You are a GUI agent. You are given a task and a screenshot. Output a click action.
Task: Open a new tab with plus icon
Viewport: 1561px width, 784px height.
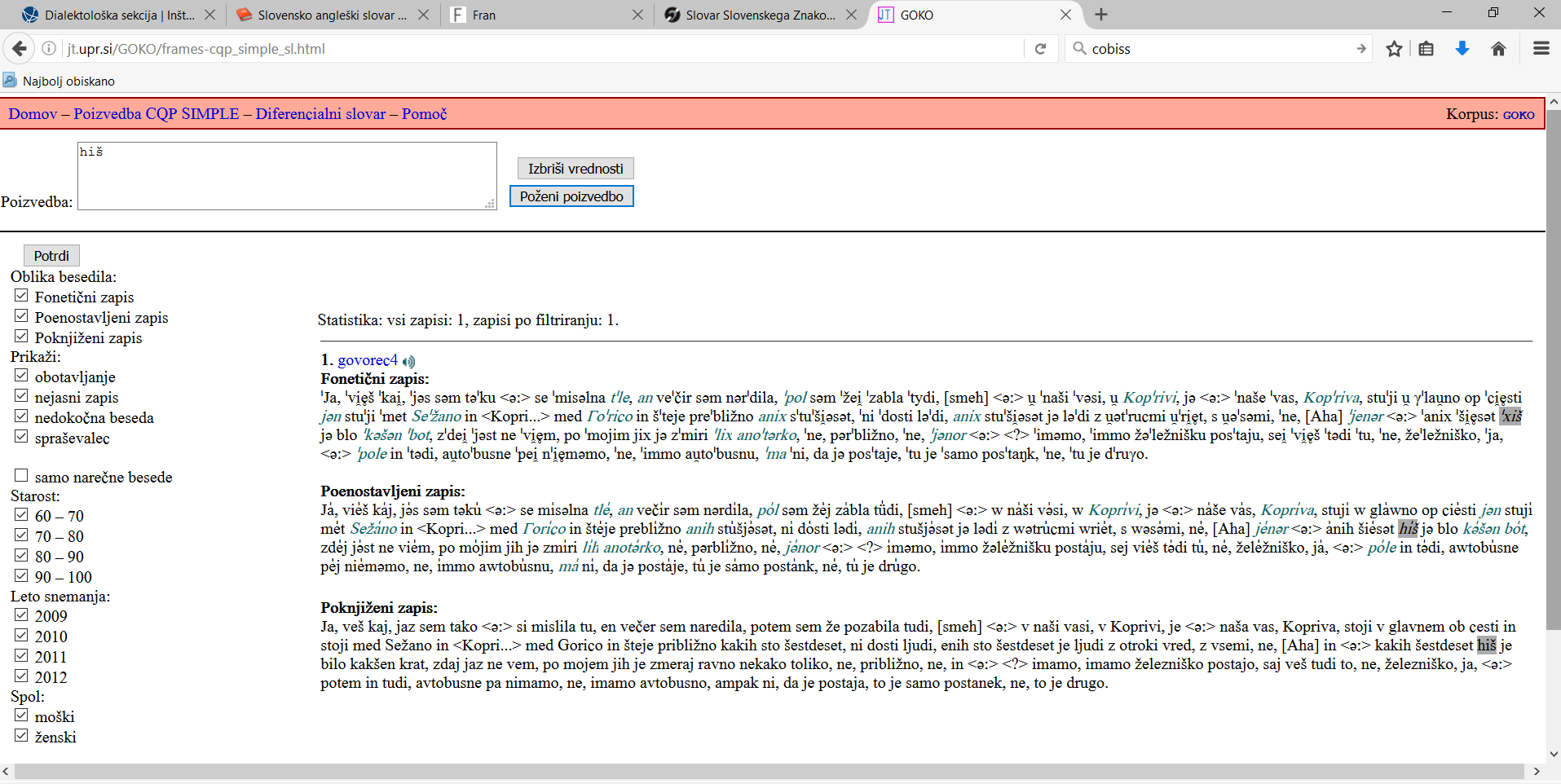pyautogui.click(x=1101, y=15)
